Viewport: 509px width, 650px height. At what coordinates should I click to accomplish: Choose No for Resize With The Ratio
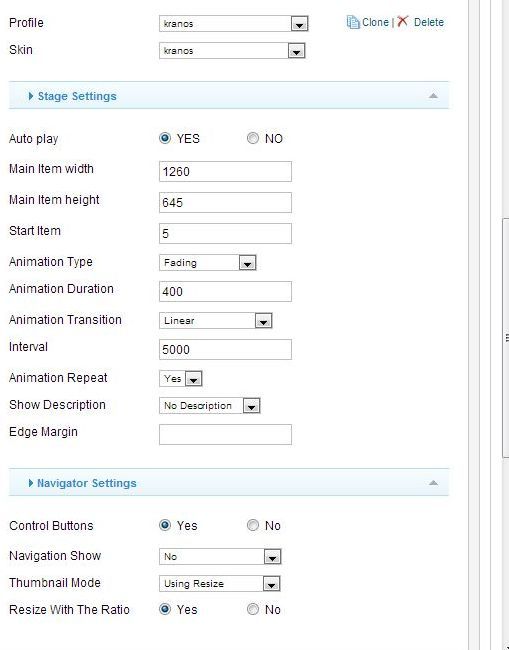pyautogui.click(x=253, y=609)
